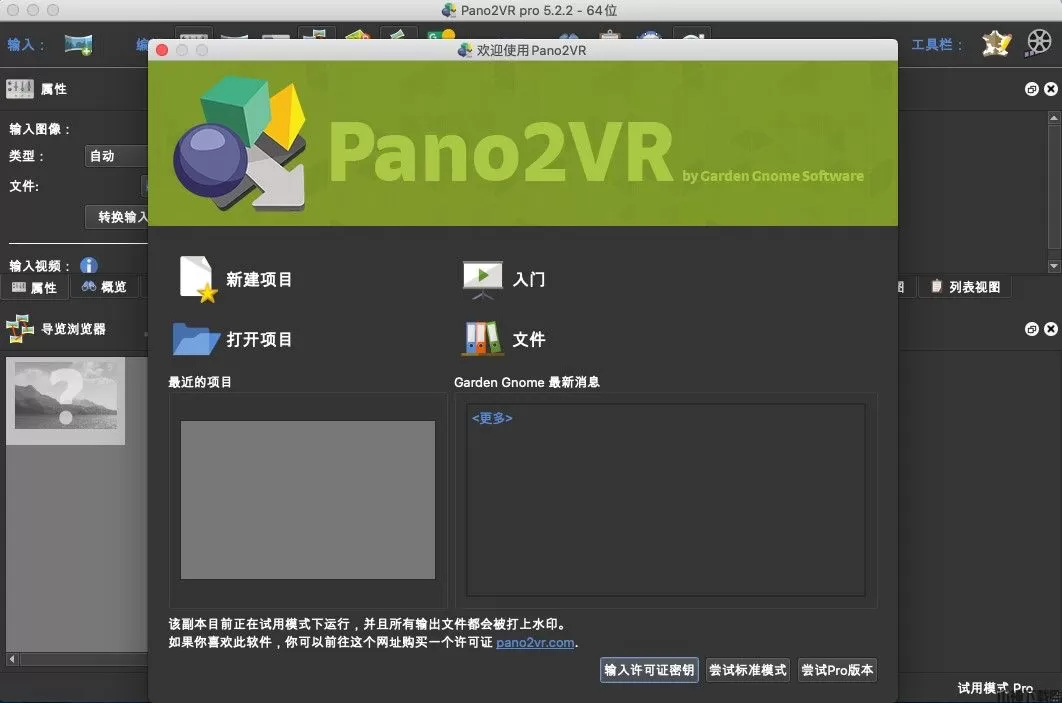Image resolution: width=1062 pixels, height=703 pixels.
Task: Open the 类型 dropdown set to 自动
Action: coord(116,156)
